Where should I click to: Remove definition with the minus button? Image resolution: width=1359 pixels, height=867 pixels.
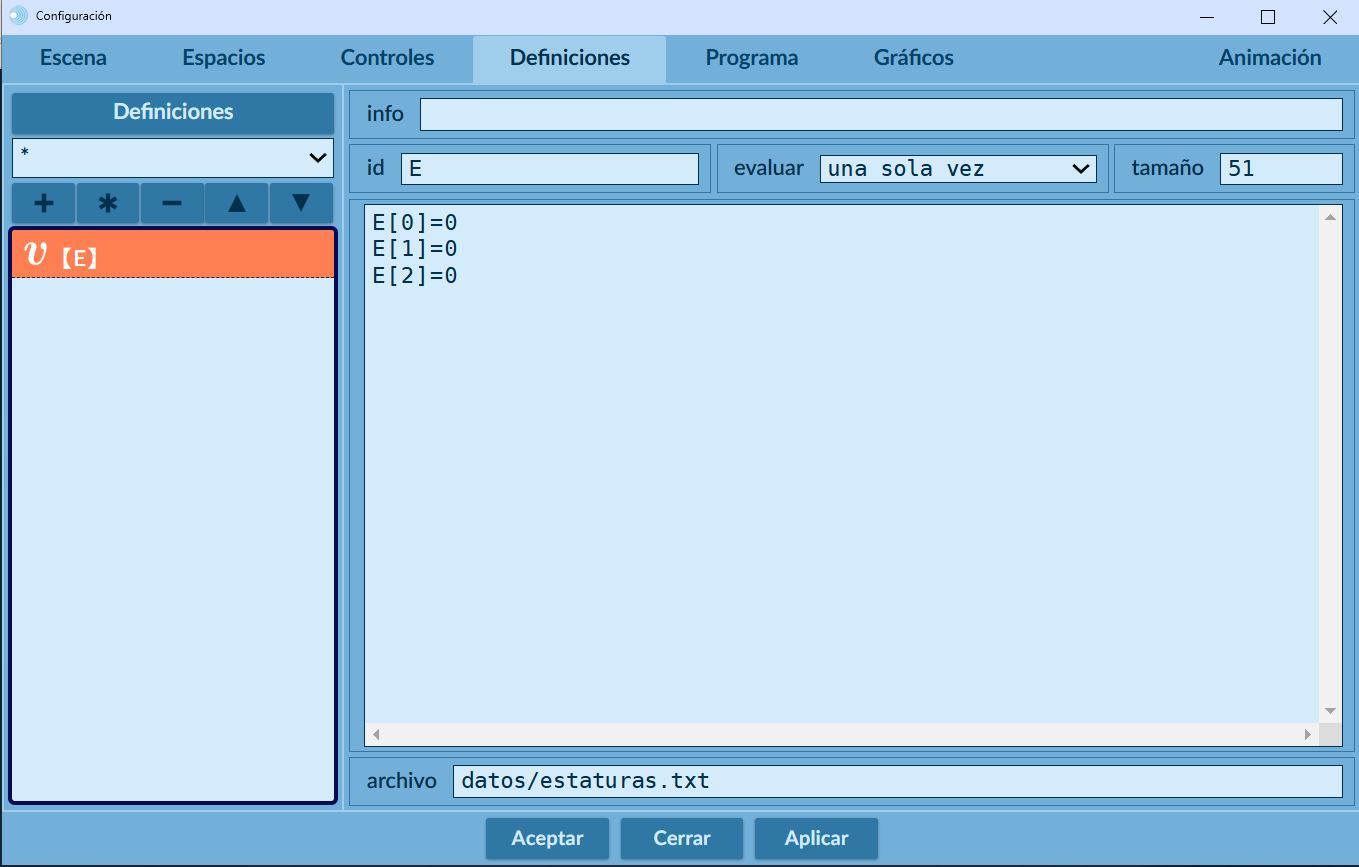[x=172, y=203]
